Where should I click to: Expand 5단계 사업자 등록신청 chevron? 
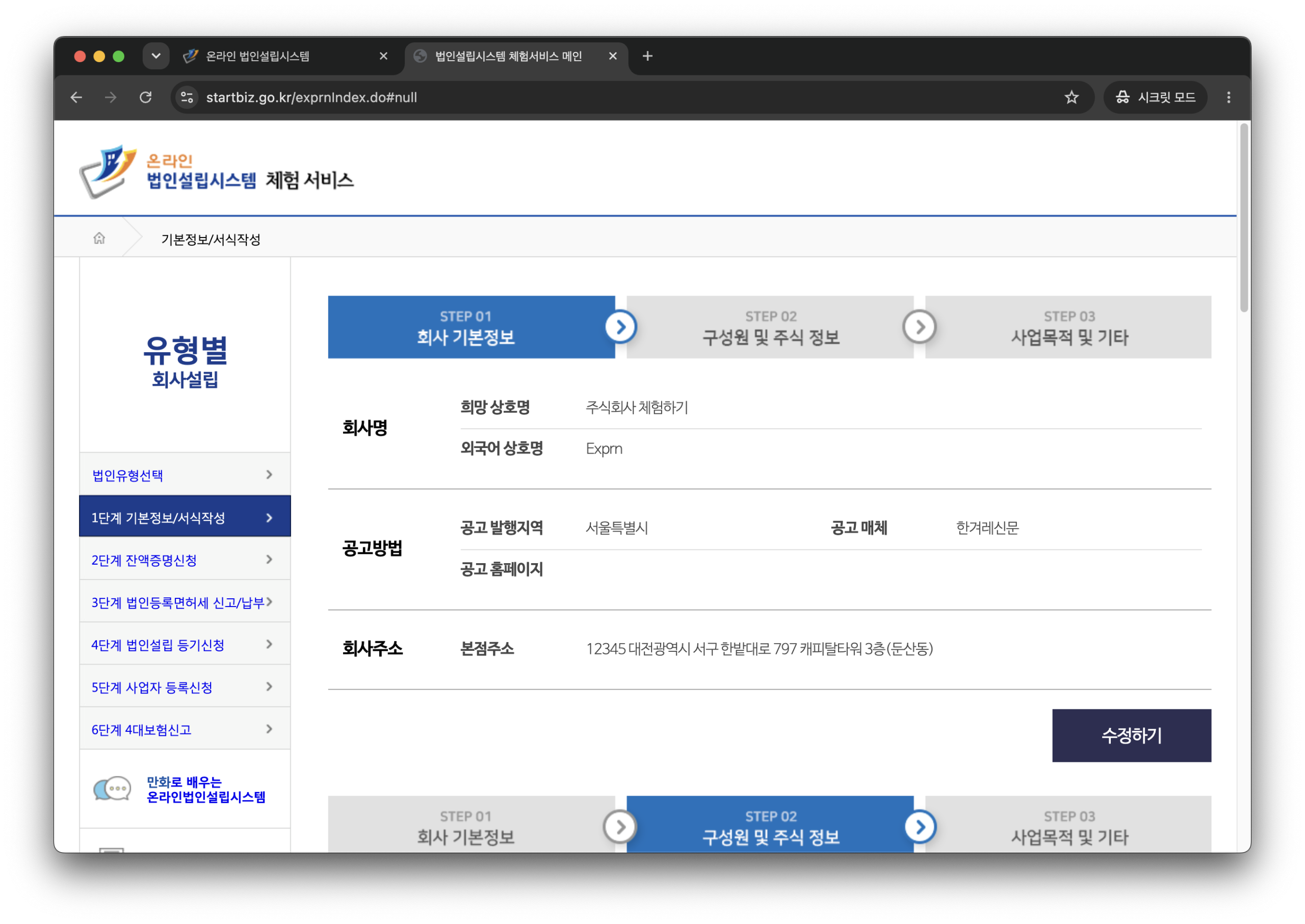pyautogui.click(x=270, y=686)
